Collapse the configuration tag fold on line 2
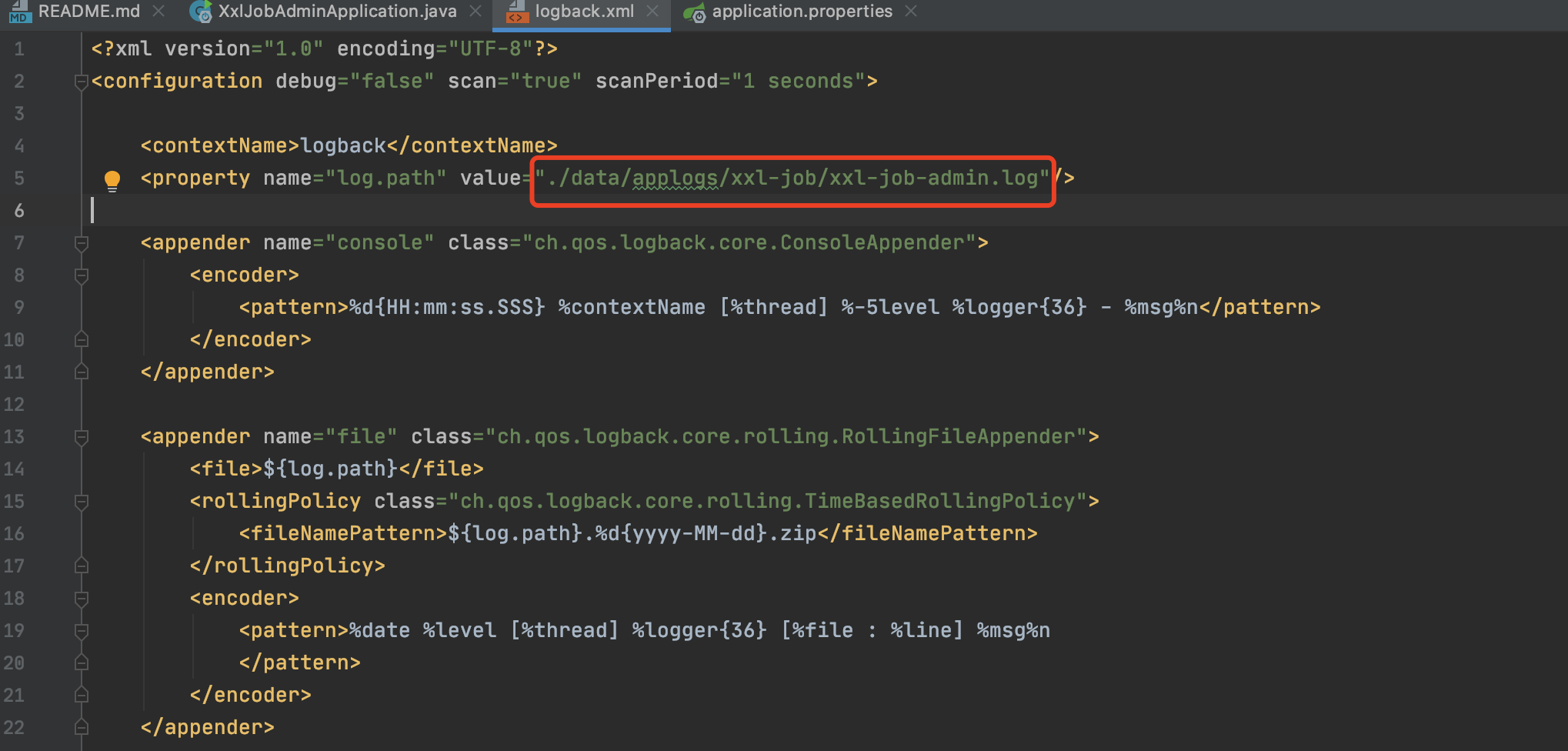1568x751 pixels. tap(82, 81)
